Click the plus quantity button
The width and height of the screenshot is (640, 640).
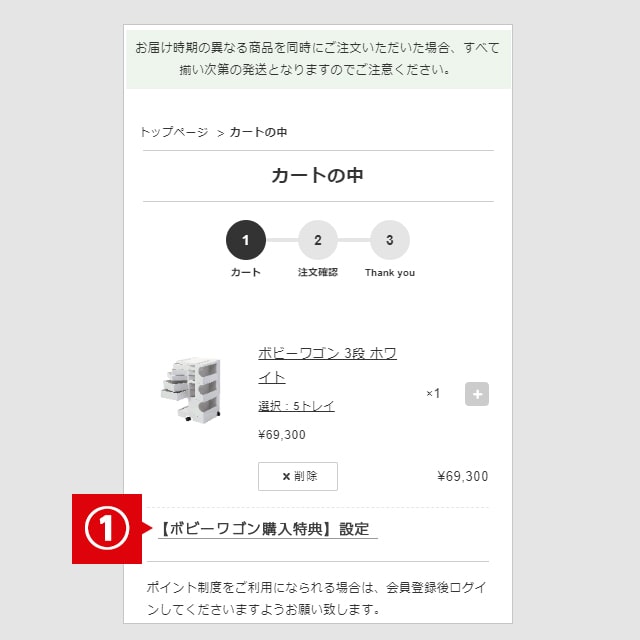point(477,394)
